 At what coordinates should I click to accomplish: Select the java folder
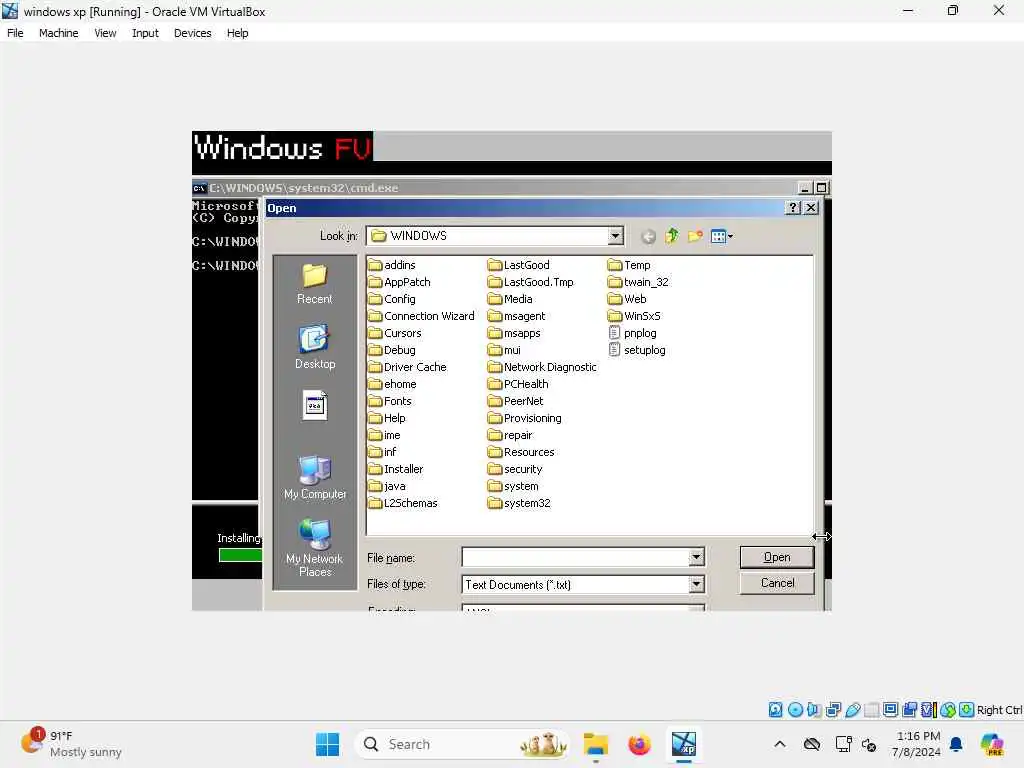[387, 486]
